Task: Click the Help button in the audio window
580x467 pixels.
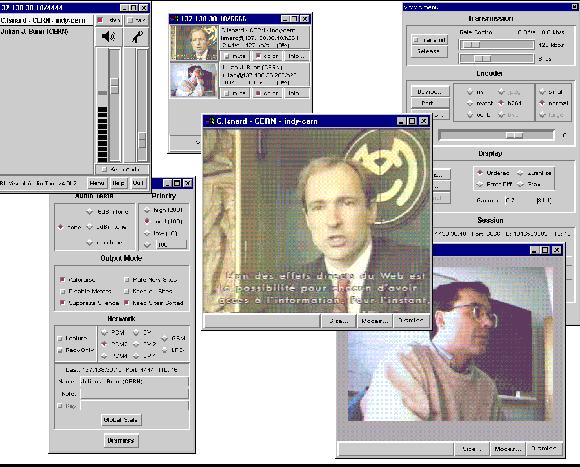Action: 118,183
